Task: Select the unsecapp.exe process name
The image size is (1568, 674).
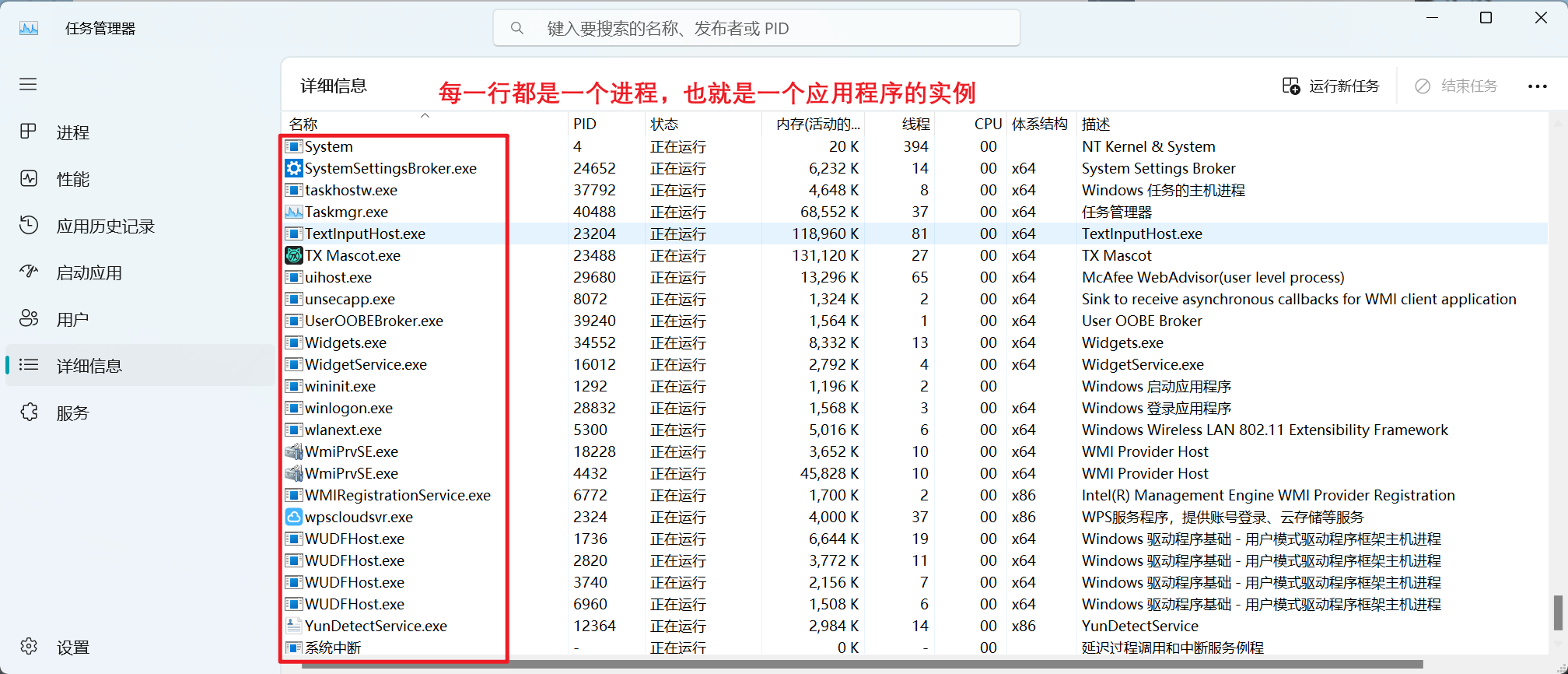Action: [350, 299]
